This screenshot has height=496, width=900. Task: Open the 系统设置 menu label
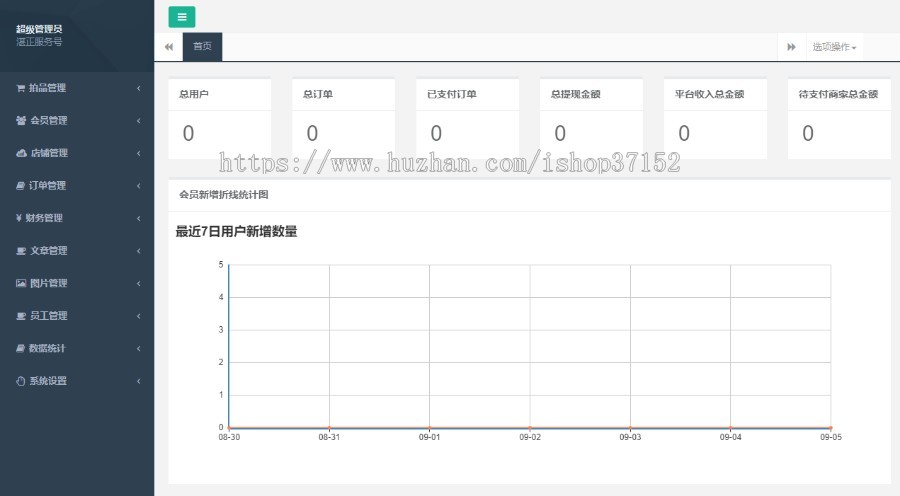pyautogui.click(x=48, y=381)
